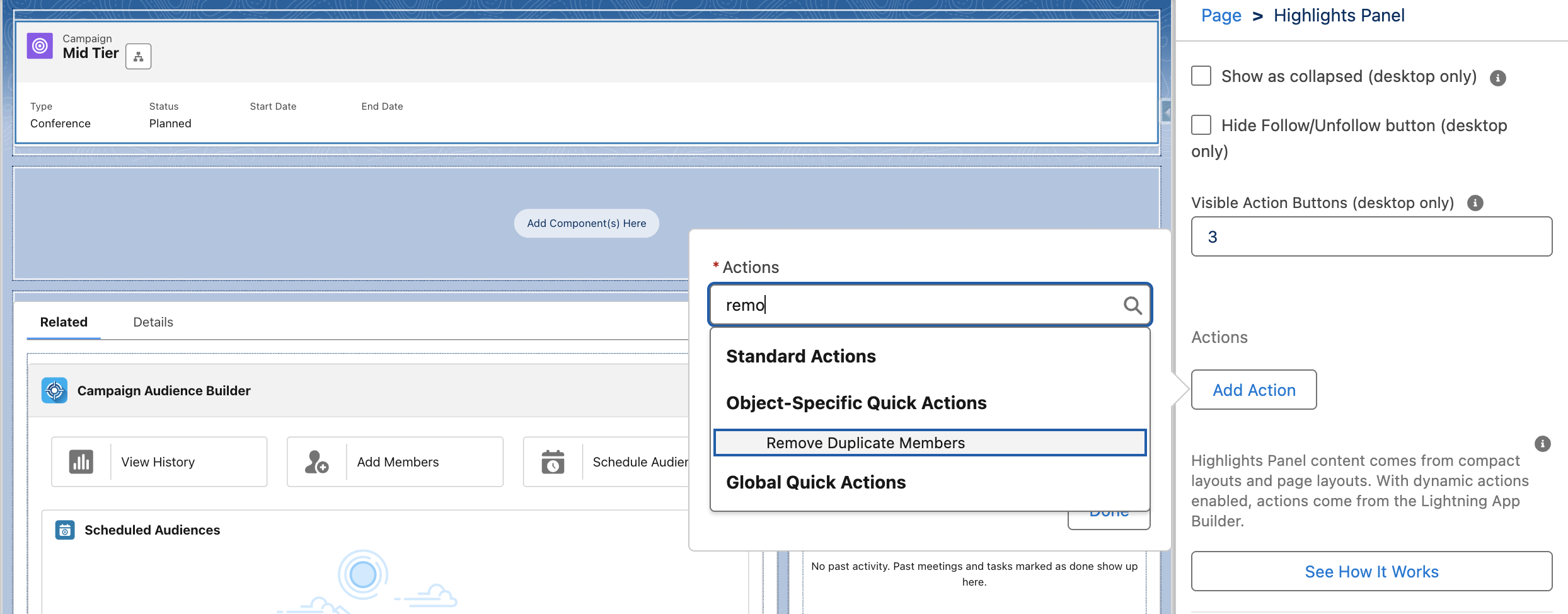Focus the Actions search combobox
This screenshot has height=614, width=1568.
[x=930, y=305]
